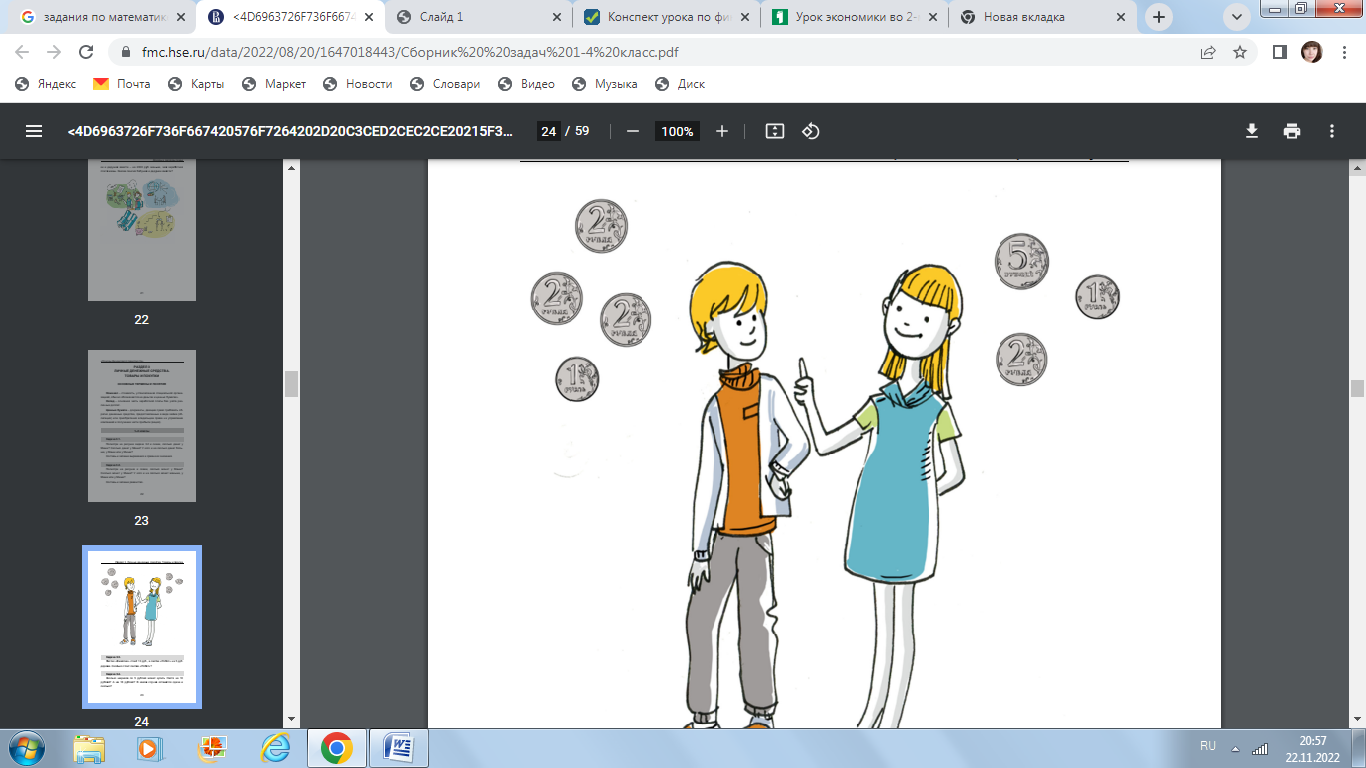Go back in the browser

tap(22, 52)
